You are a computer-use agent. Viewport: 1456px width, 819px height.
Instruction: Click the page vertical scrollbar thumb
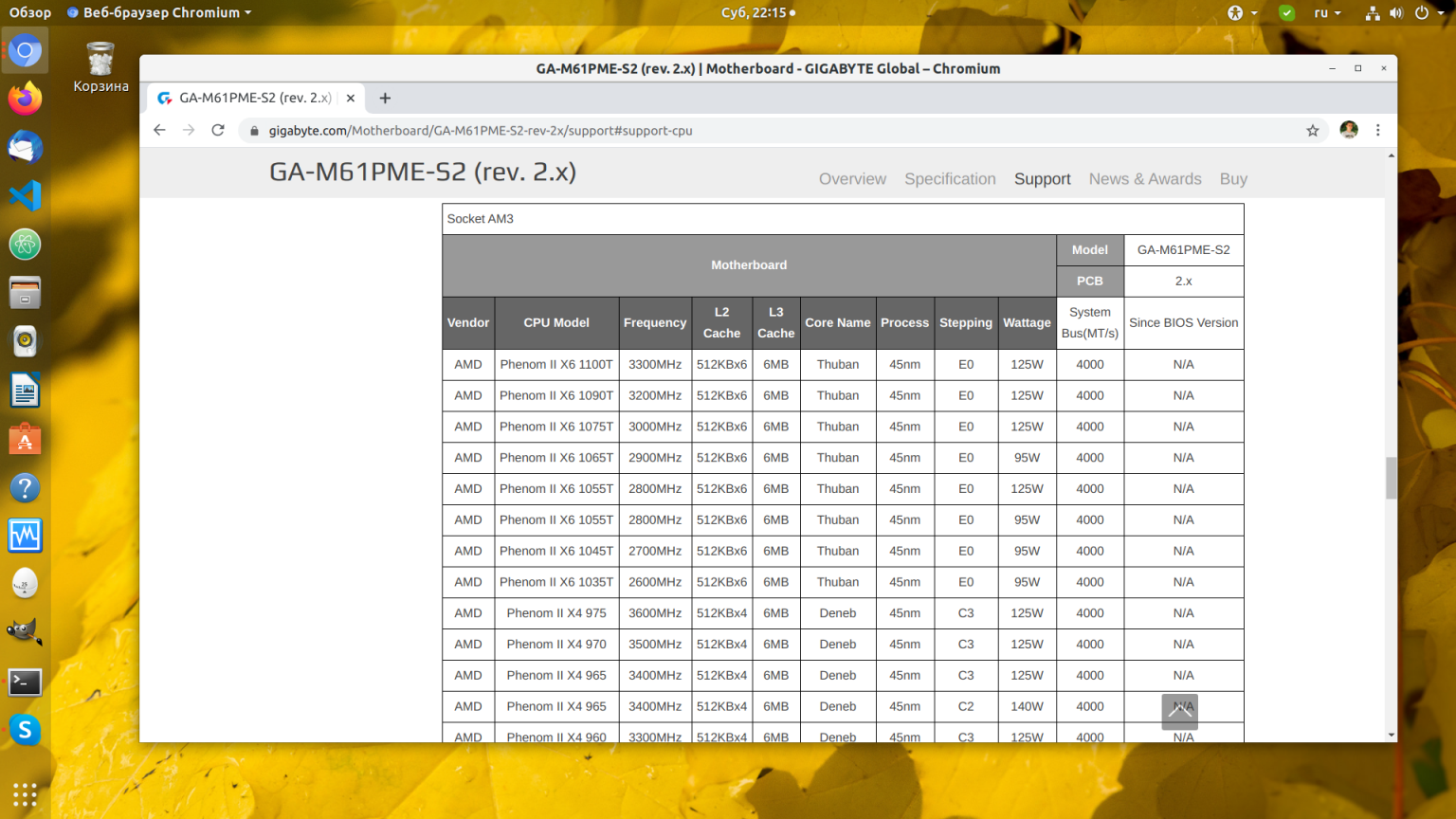[1391, 478]
